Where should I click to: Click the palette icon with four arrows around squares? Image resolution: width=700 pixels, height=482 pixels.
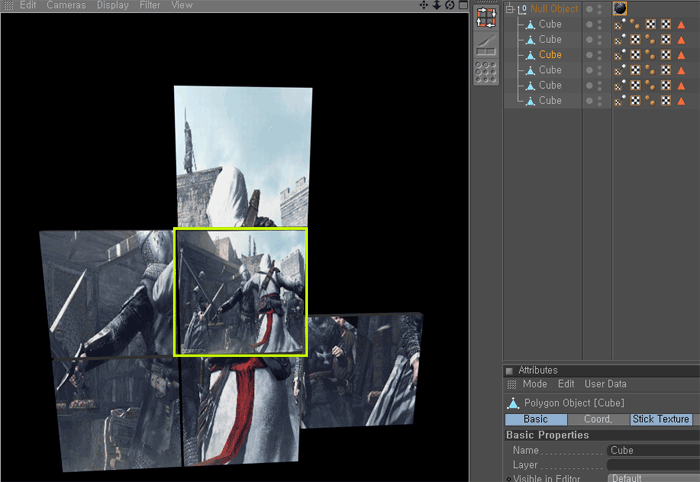(x=486, y=18)
